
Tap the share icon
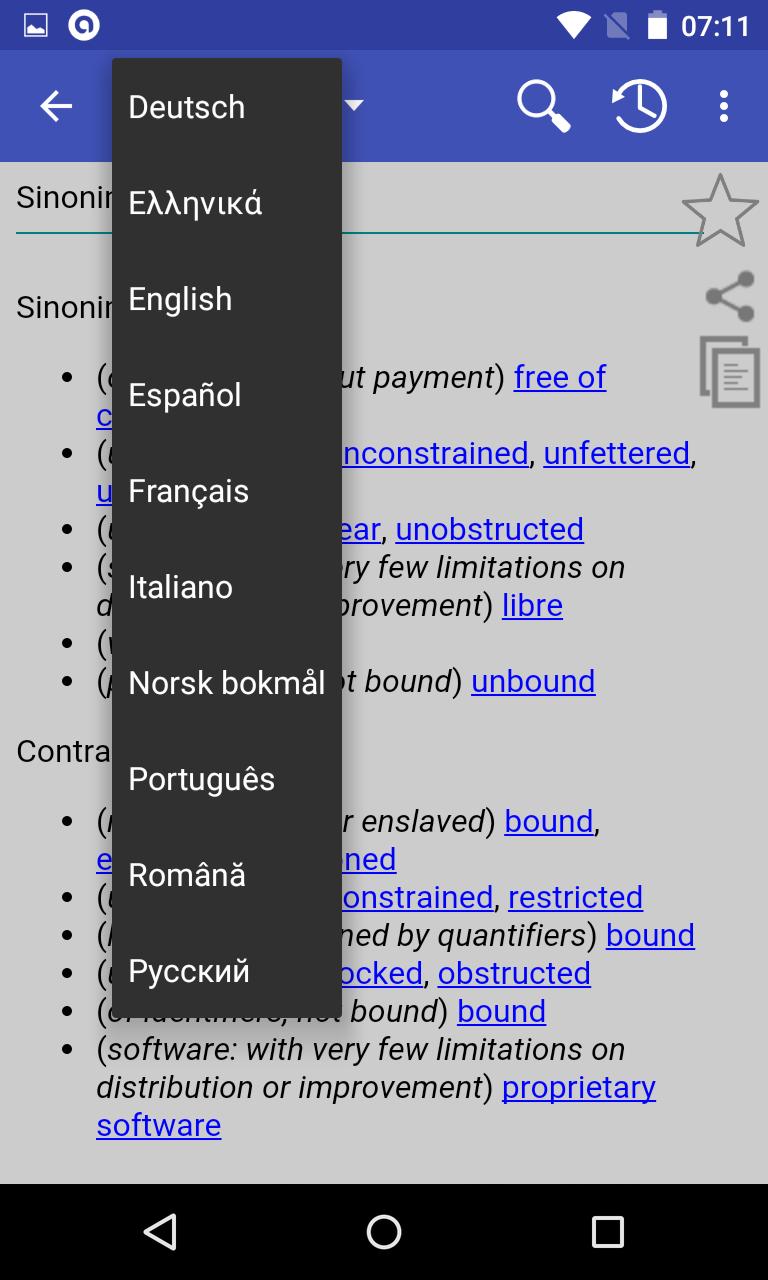point(730,297)
